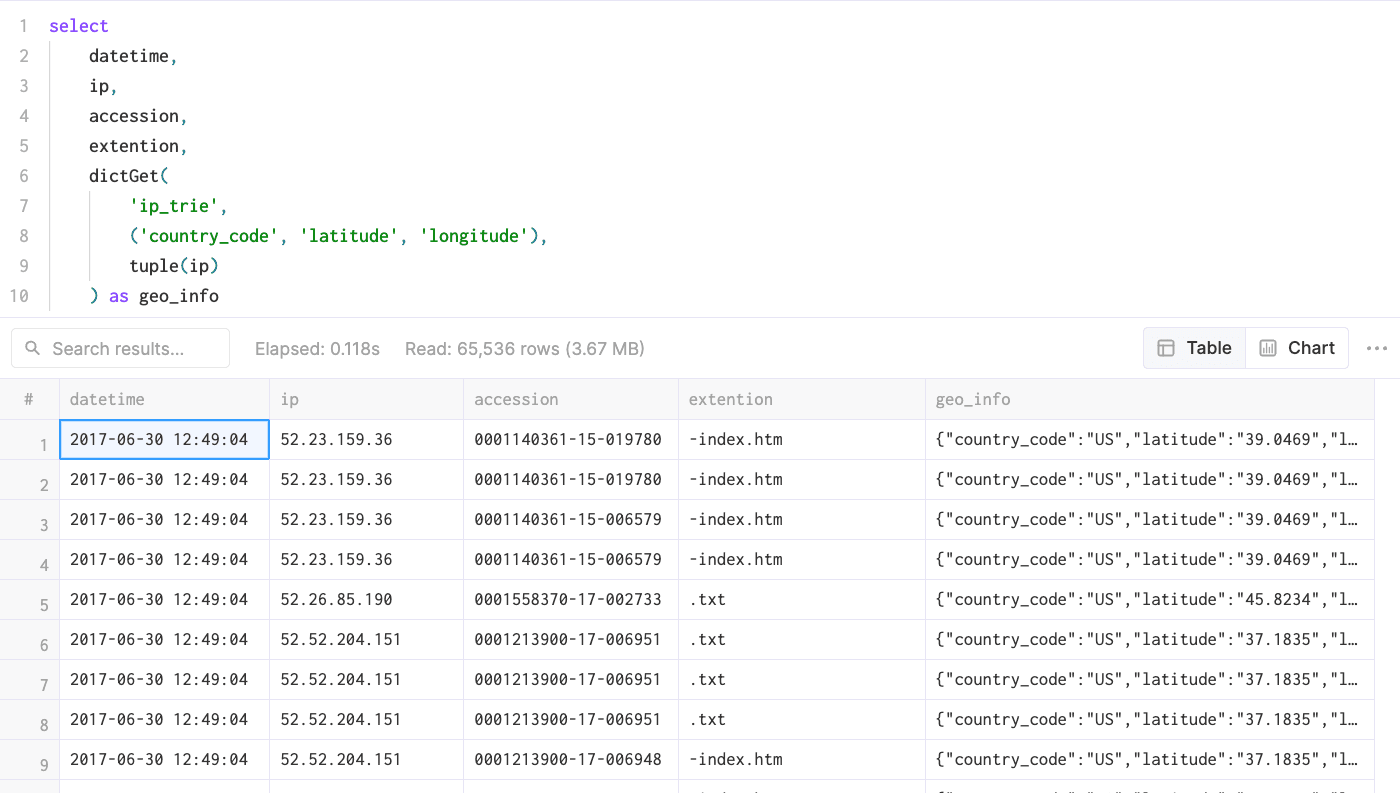Click the magnifier icon in the search box

[33, 348]
